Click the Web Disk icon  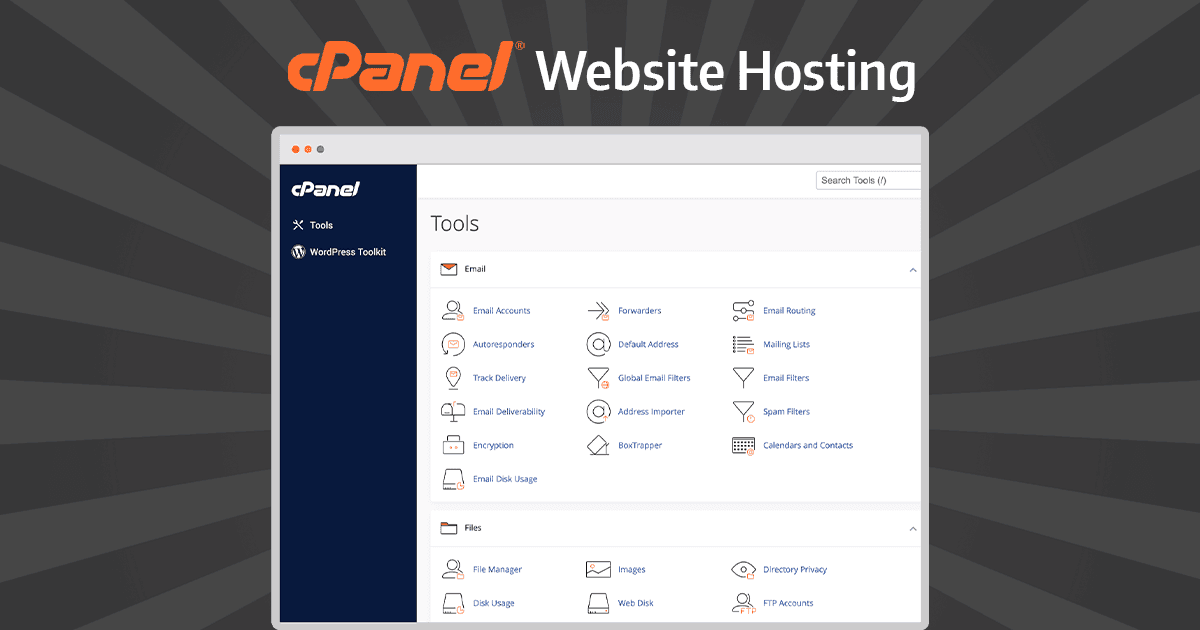(x=598, y=604)
